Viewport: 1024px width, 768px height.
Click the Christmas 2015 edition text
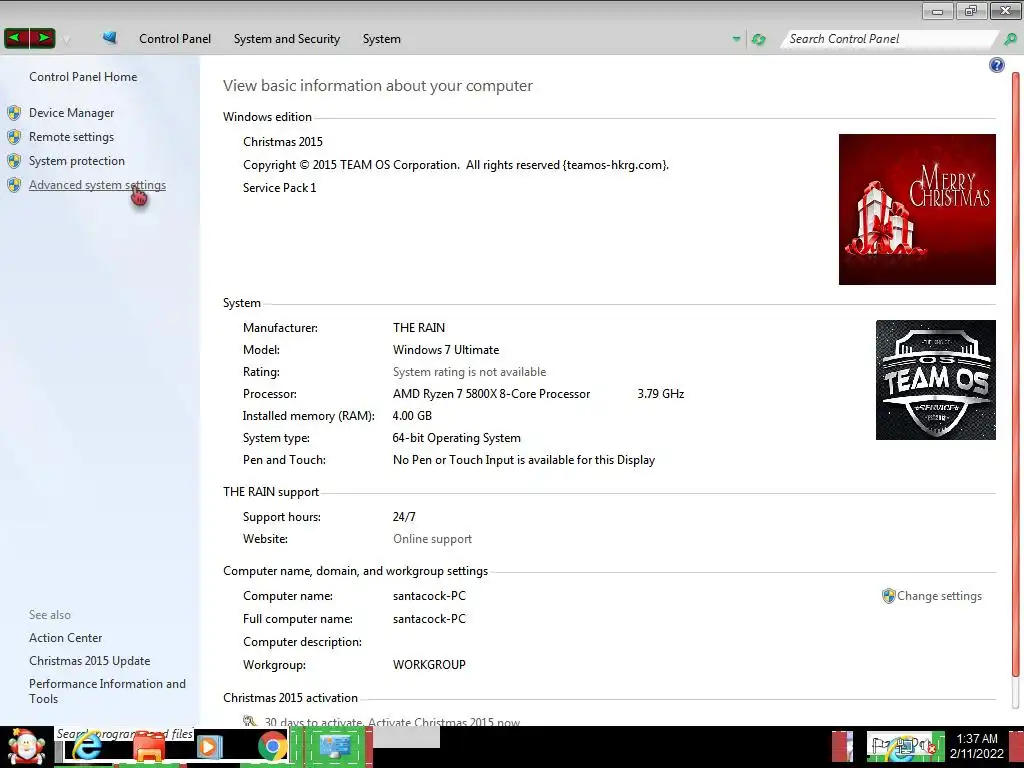point(283,142)
